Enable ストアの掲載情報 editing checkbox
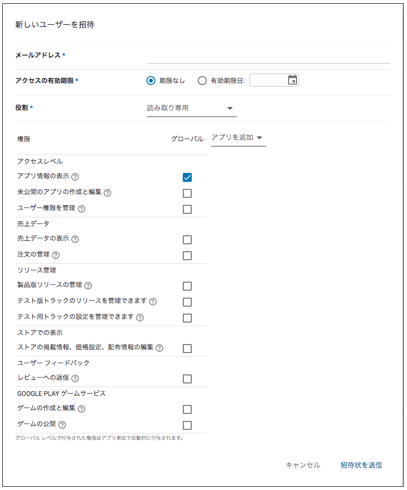407x490 pixels. point(187,348)
